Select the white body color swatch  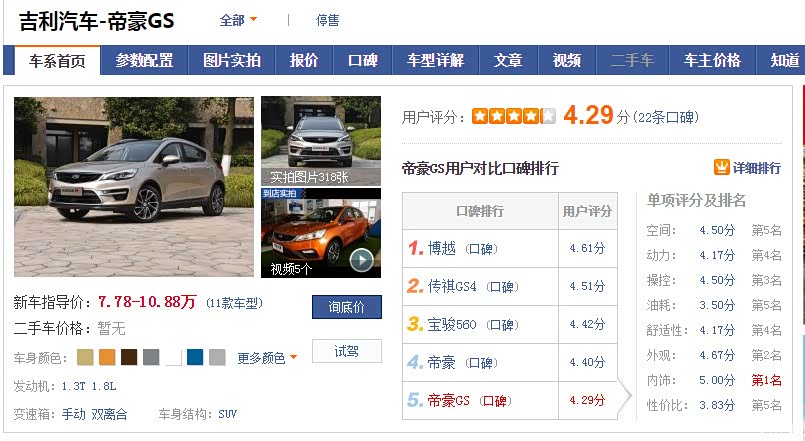[x=173, y=357]
